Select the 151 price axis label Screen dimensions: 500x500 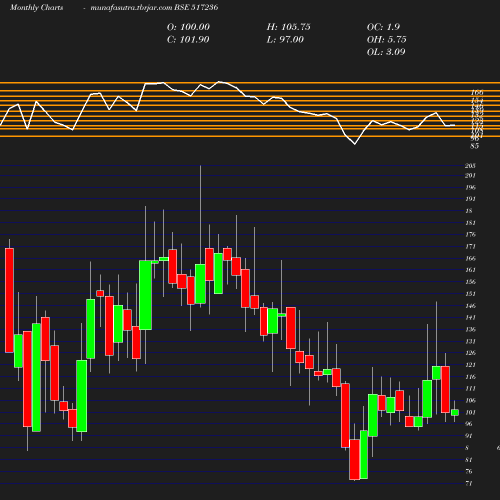point(470,294)
